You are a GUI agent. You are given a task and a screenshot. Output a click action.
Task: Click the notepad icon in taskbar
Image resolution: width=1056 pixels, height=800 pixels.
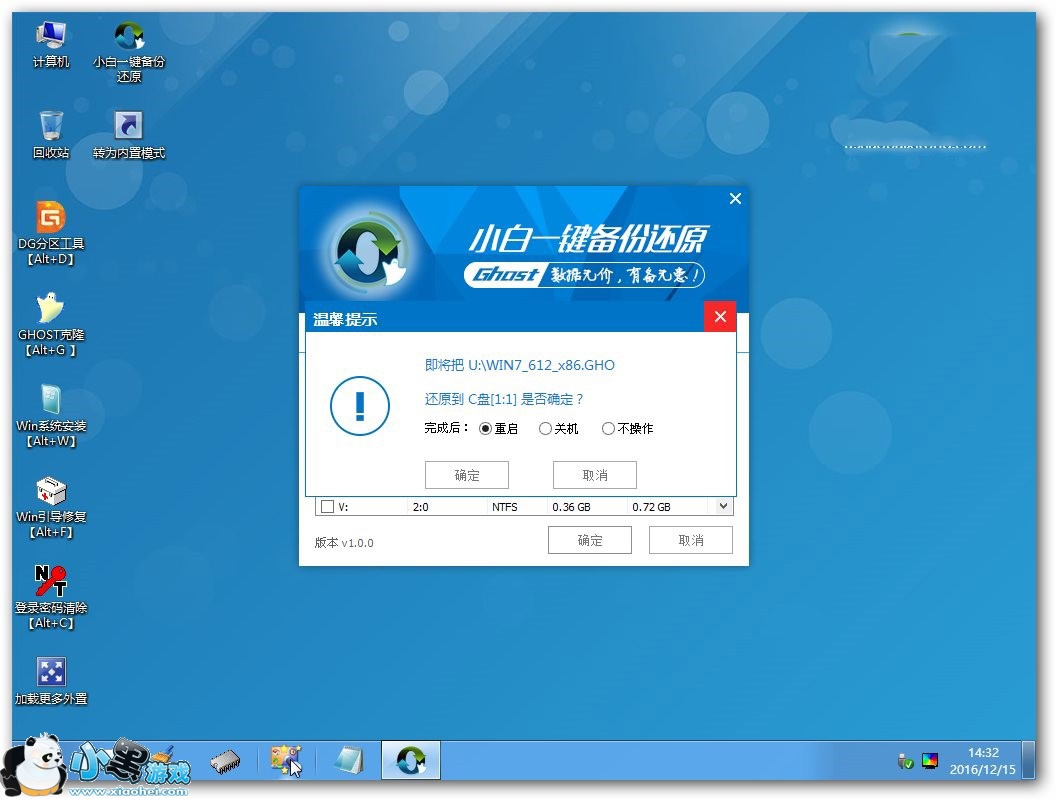pyautogui.click(x=349, y=761)
